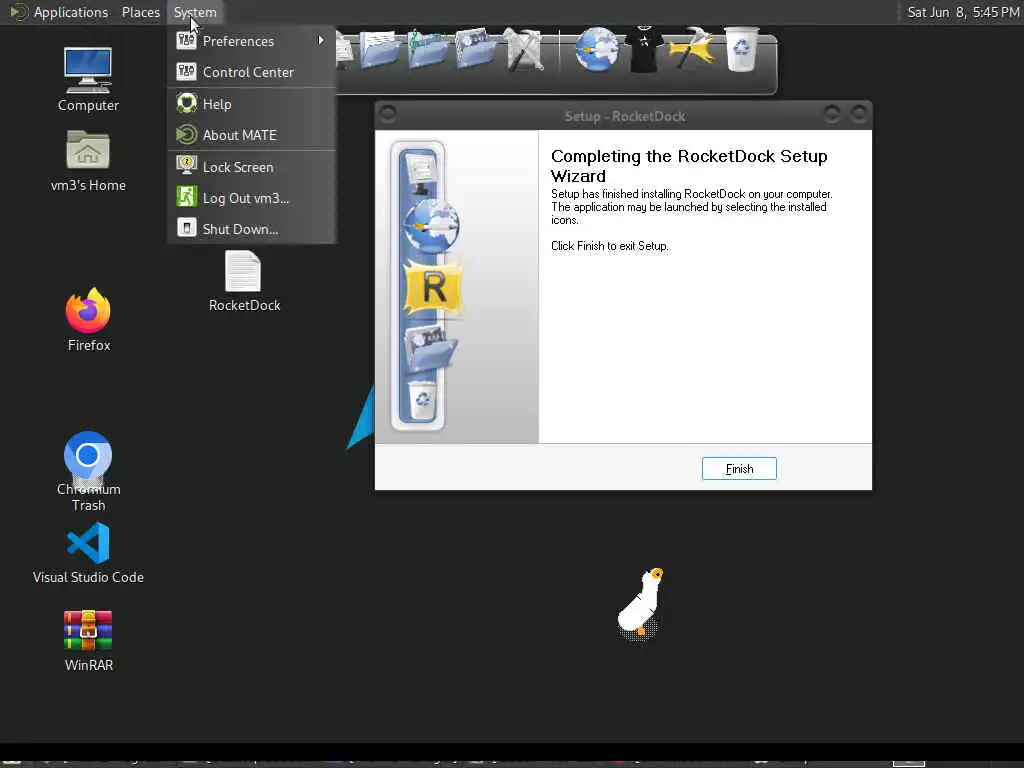Image resolution: width=1024 pixels, height=768 pixels.
Task: Launch Firefox from the desktop
Action: [x=88, y=320]
